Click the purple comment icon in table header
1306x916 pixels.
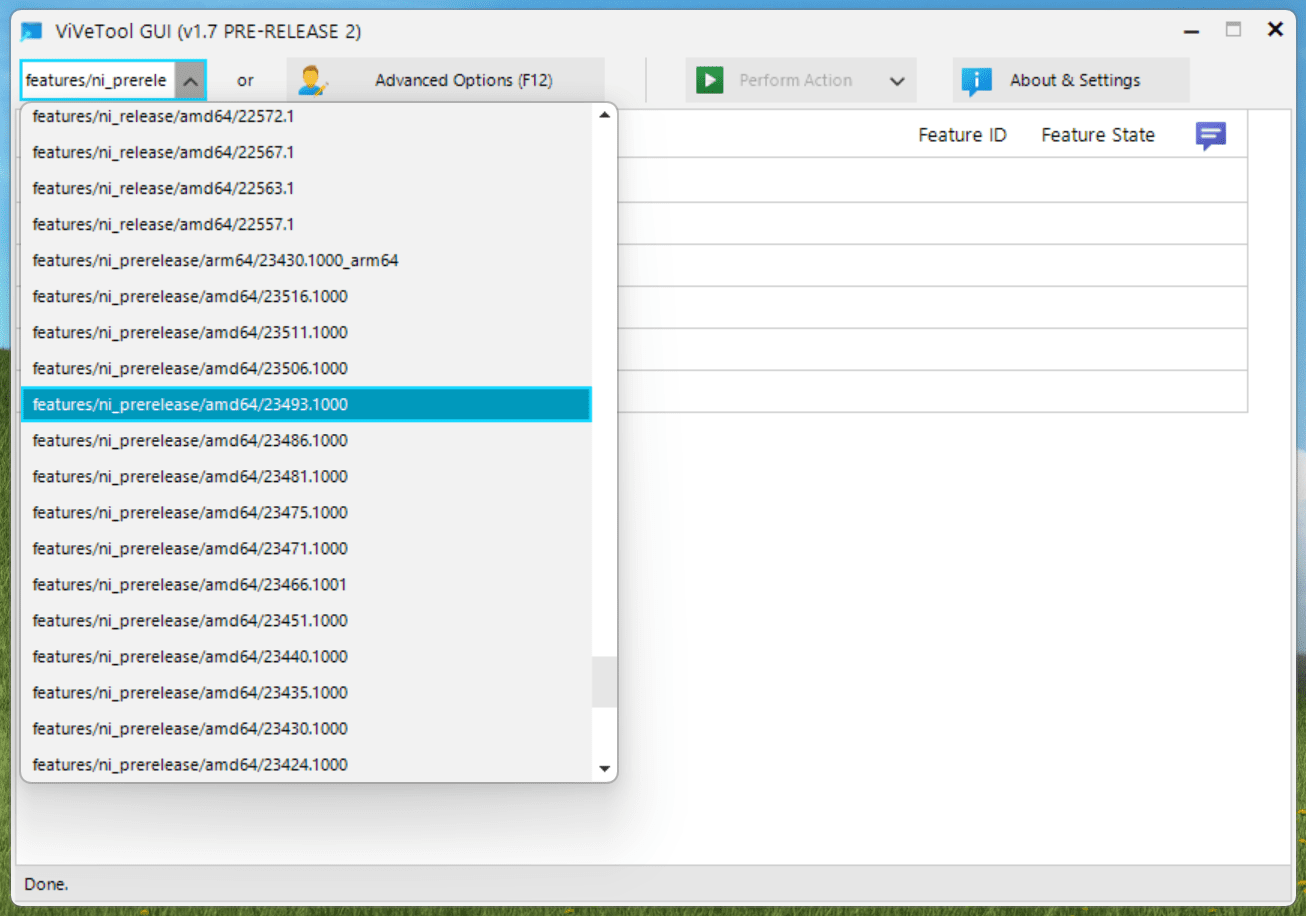[1211, 136]
